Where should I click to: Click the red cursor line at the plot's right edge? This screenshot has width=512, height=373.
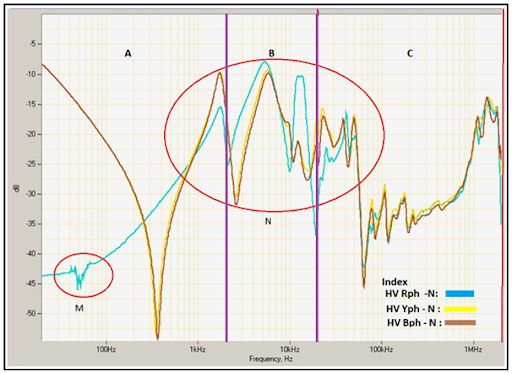[503, 175]
